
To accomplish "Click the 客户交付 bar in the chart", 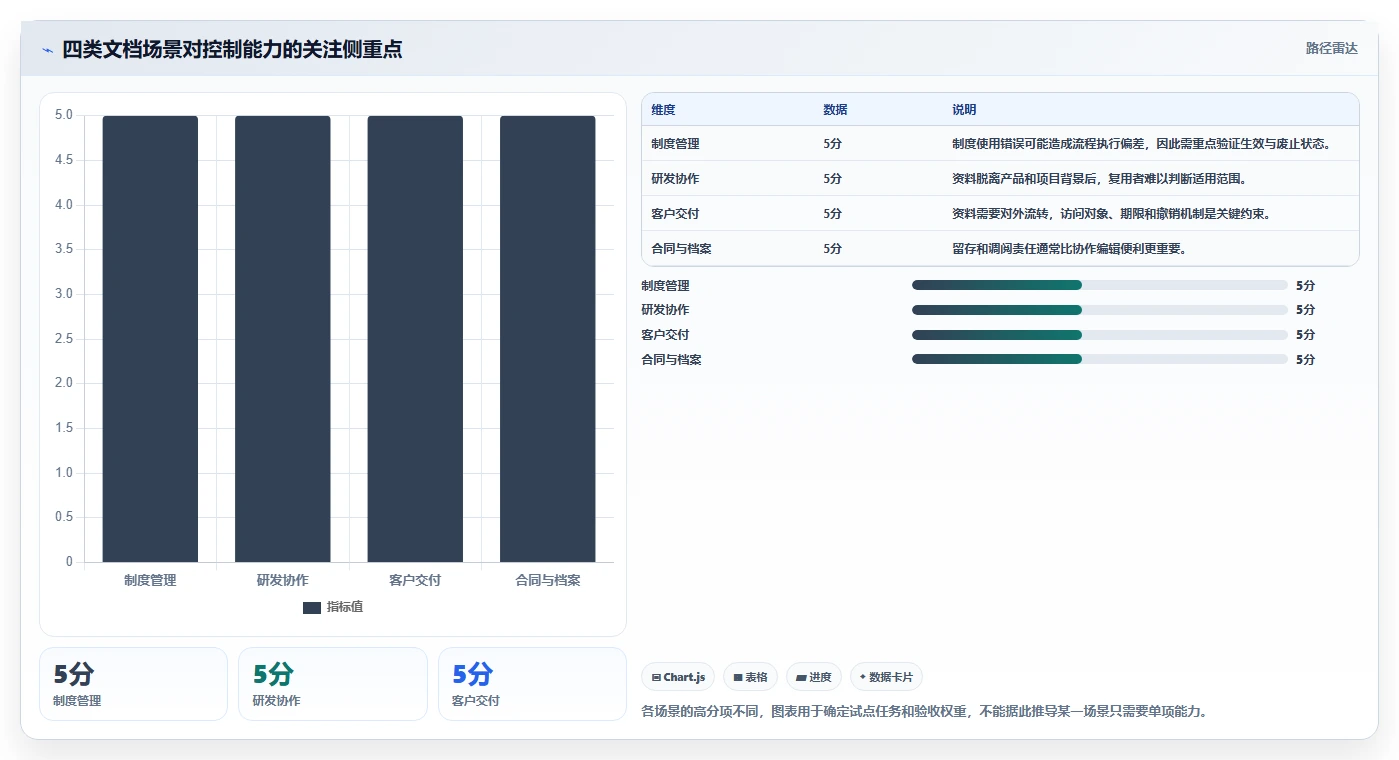I will (415, 339).
